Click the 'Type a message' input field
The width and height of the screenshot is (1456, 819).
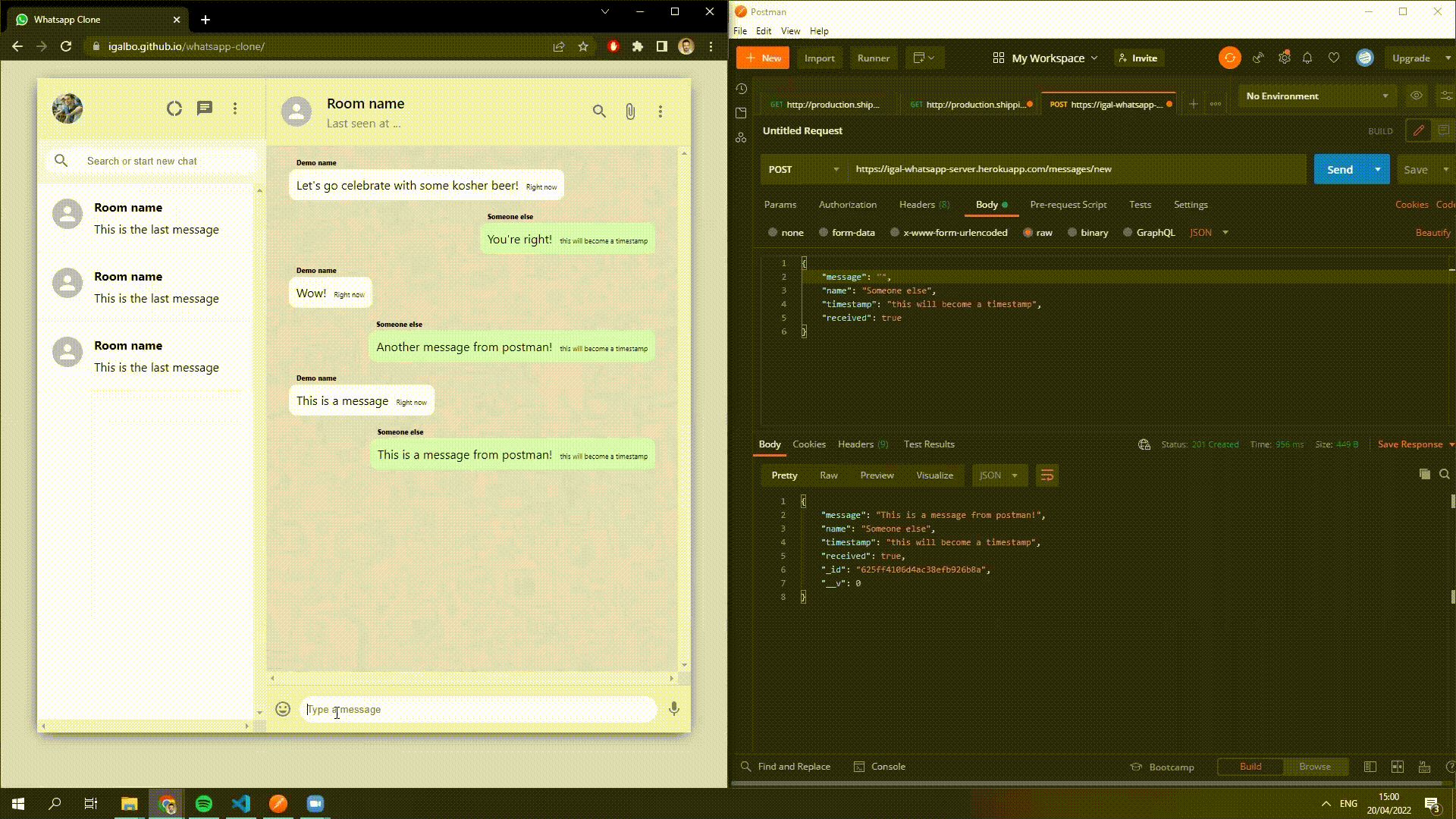479,709
